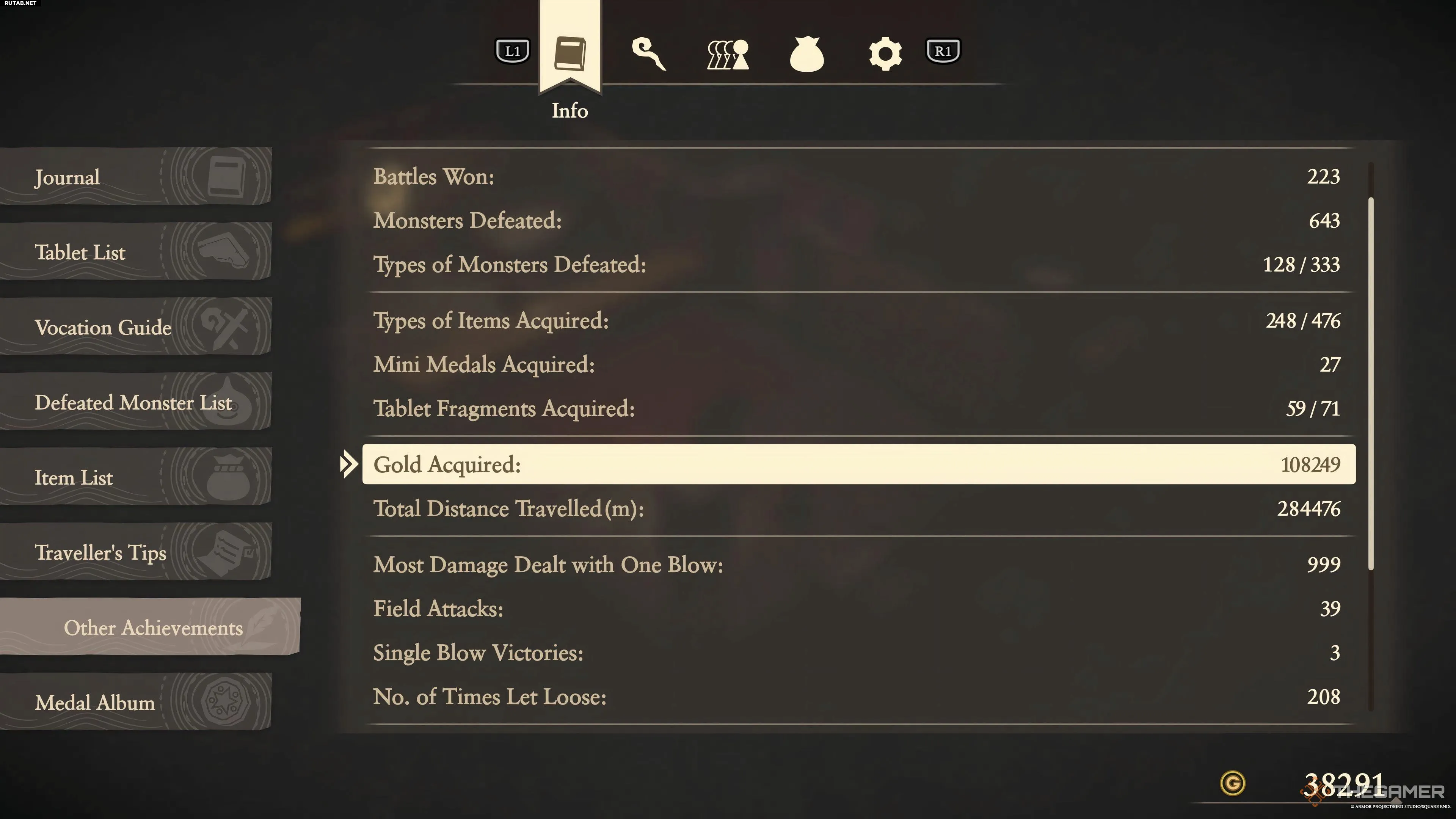Select the party members tab icon
The width and height of the screenshot is (1456, 819).
pyautogui.click(x=728, y=54)
